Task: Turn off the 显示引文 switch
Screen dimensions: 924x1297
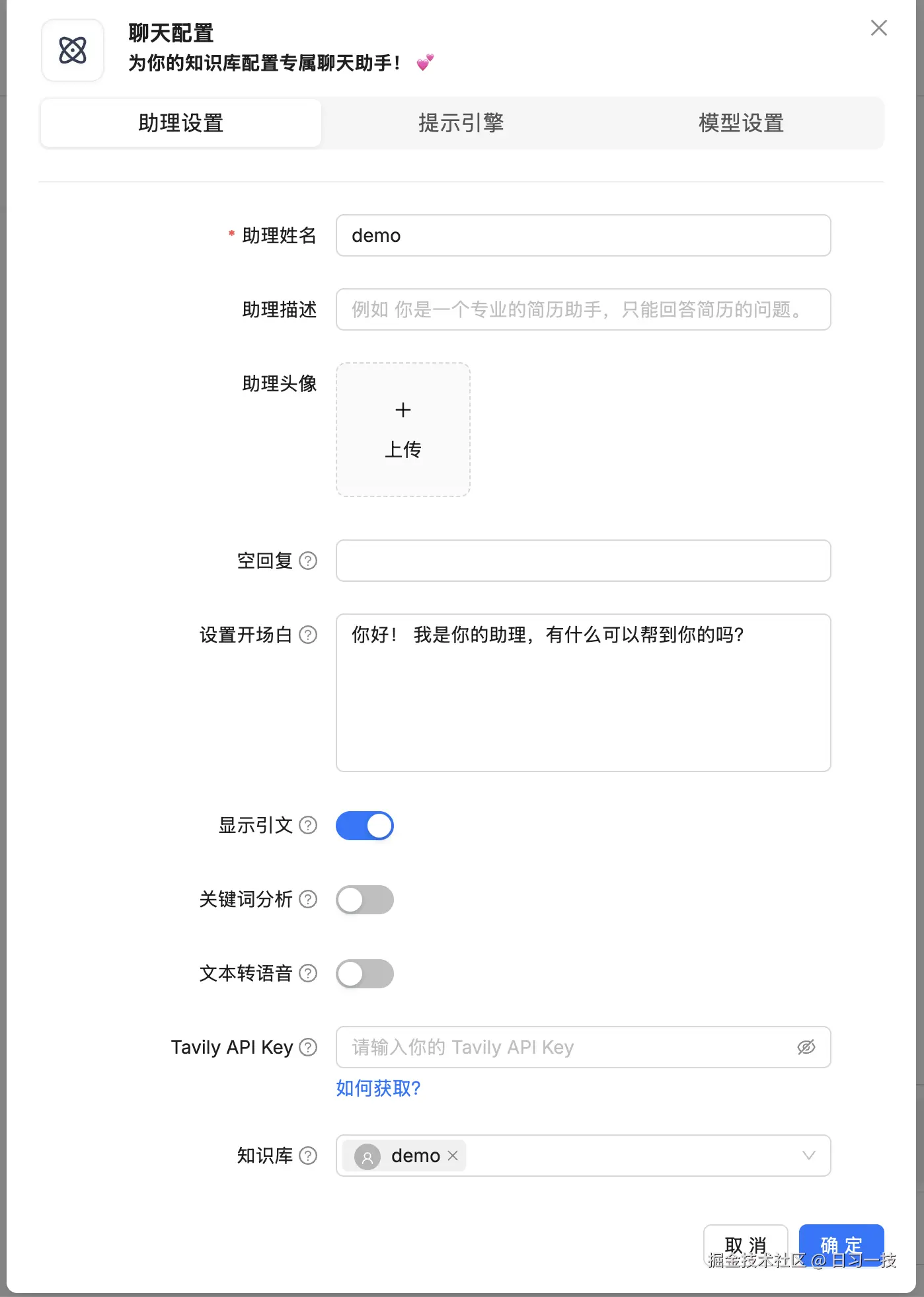Action: (x=365, y=826)
